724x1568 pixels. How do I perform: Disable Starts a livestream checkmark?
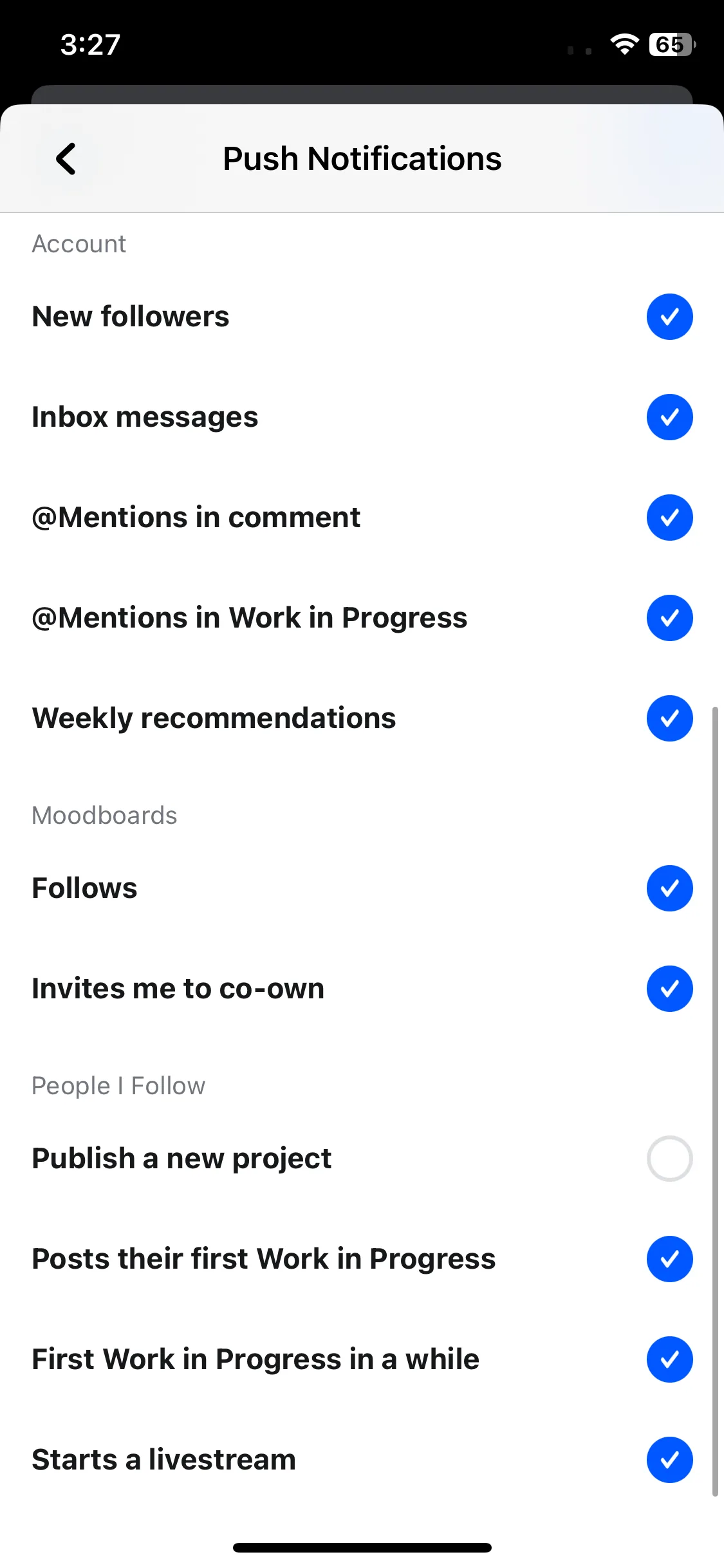point(669,1460)
